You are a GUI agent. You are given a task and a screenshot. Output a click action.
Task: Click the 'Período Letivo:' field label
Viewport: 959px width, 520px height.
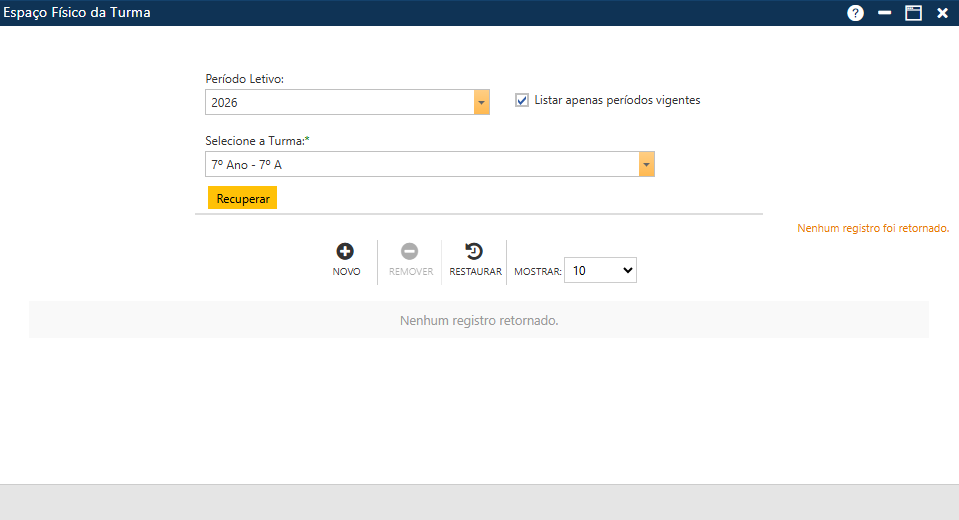245,78
